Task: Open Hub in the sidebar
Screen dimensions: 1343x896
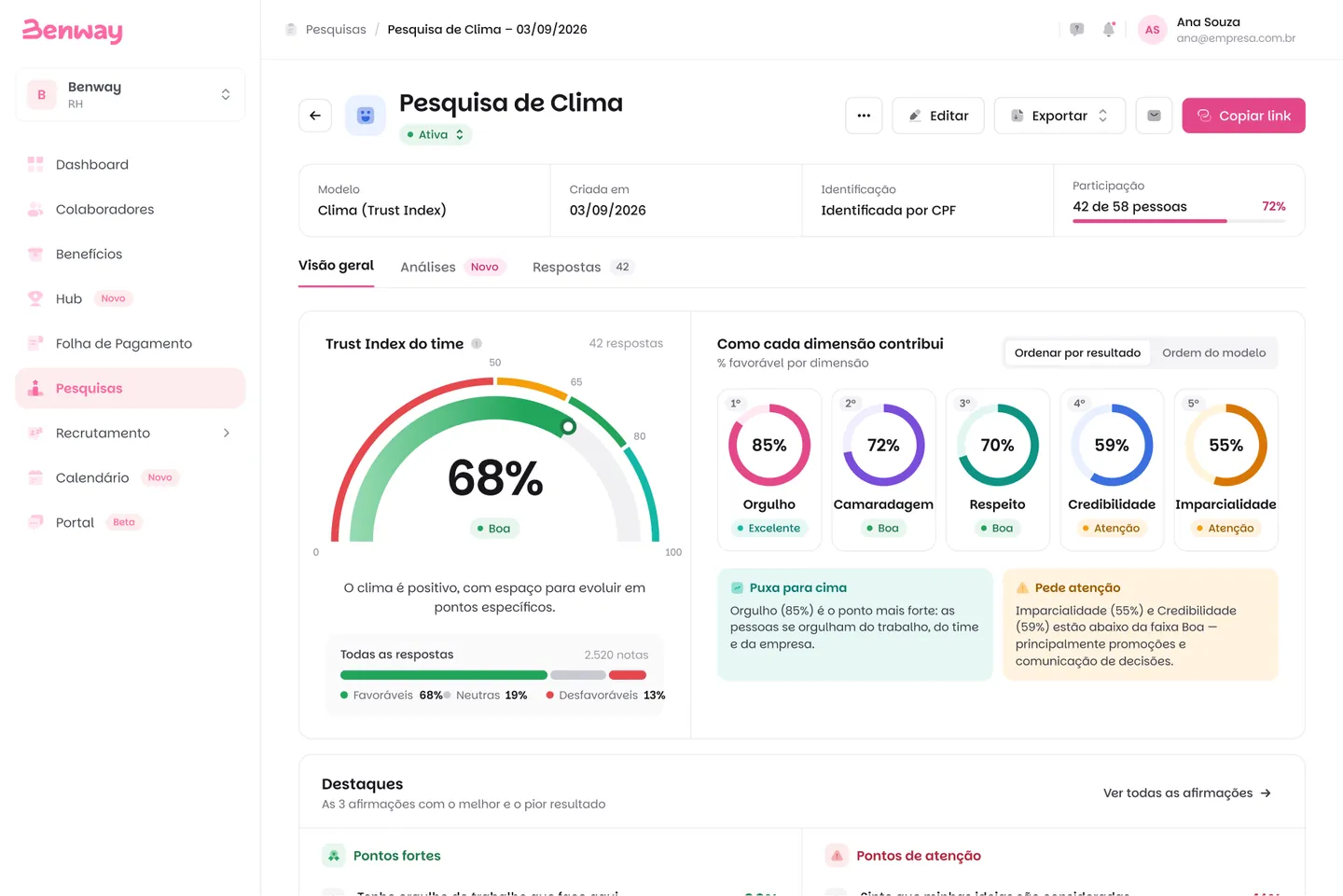Action: tap(130, 298)
